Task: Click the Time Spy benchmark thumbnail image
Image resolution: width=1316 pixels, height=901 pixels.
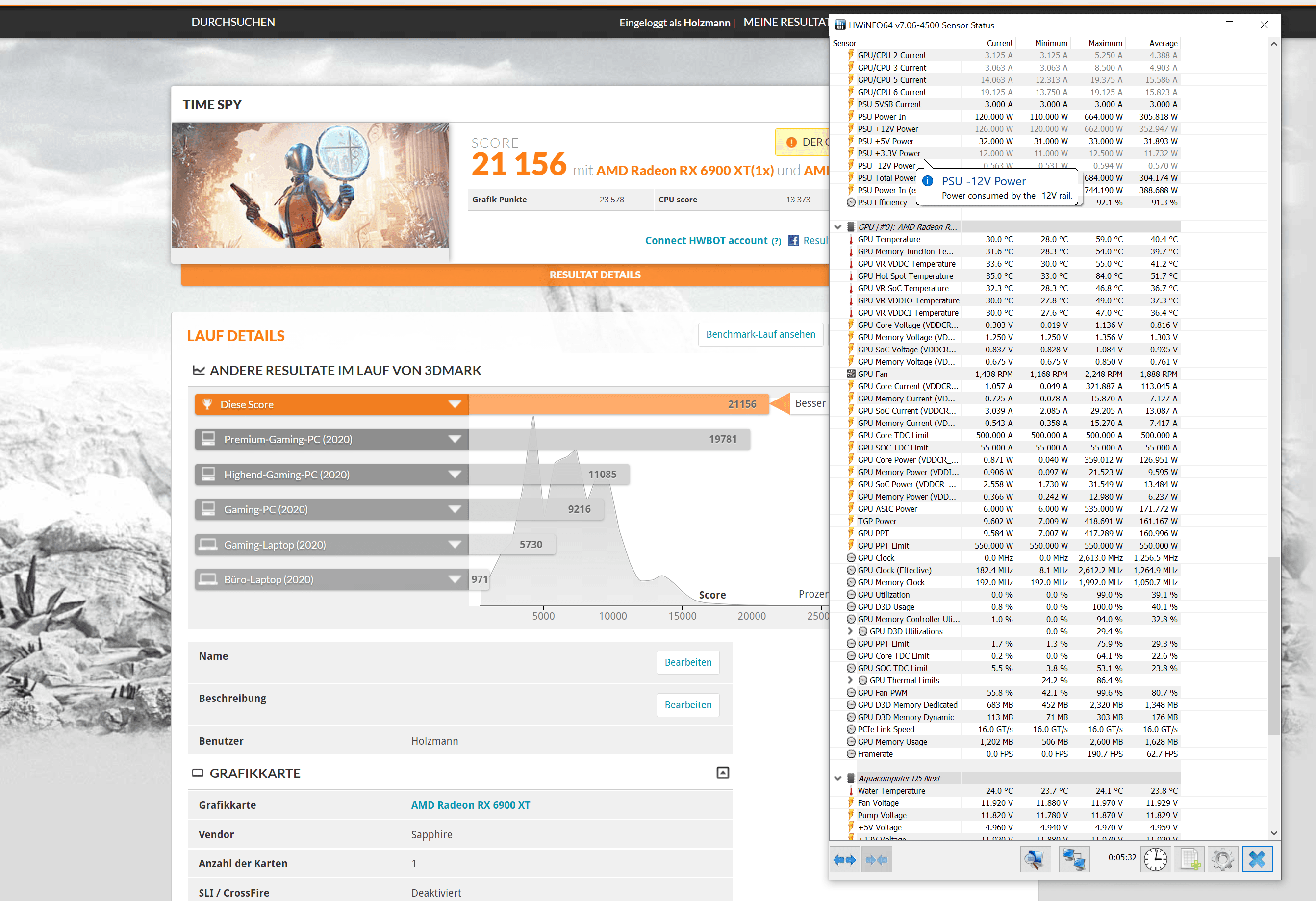Action: click(310, 185)
